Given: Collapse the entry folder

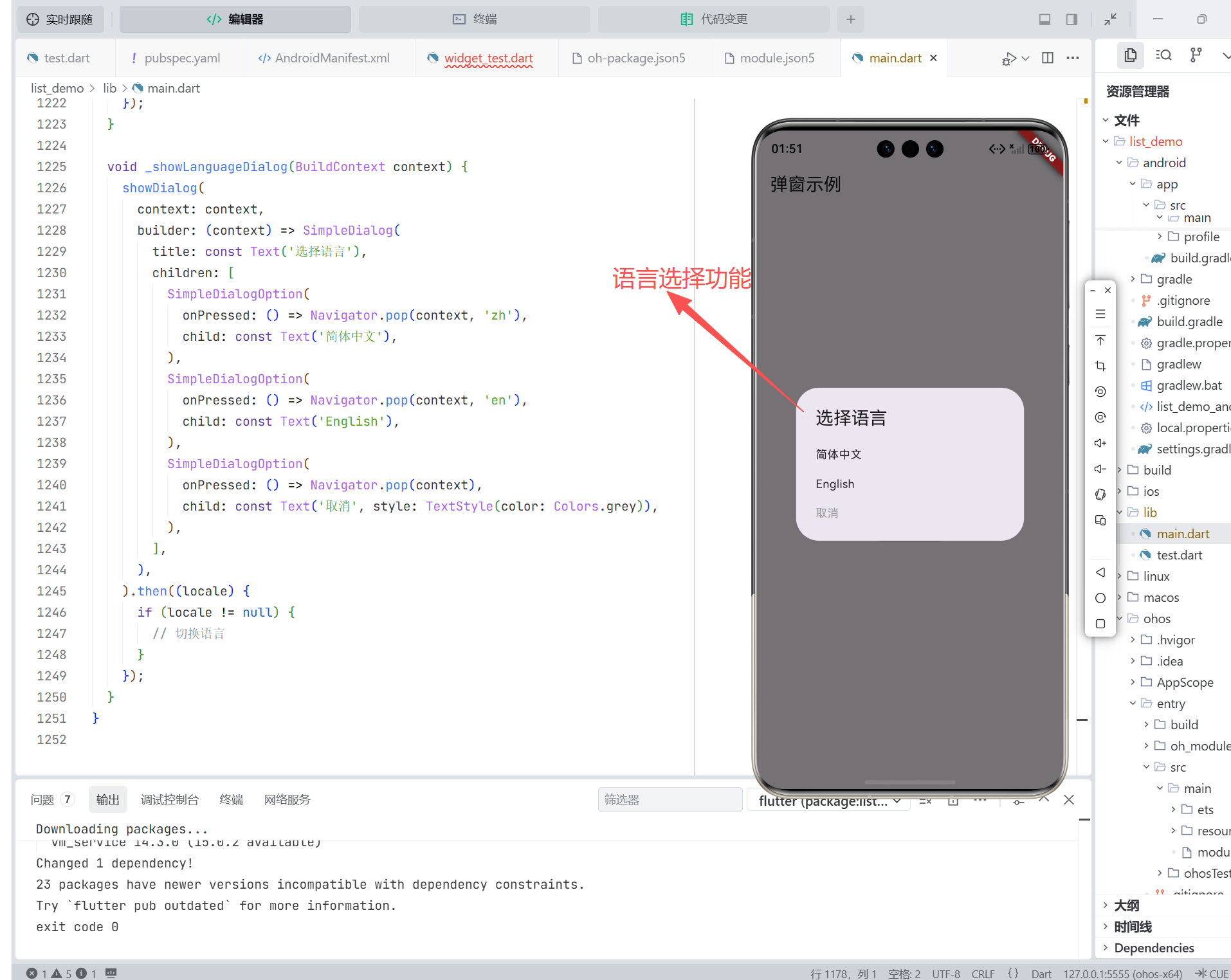Looking at the screenshot, I should (x=1133, y=703).
